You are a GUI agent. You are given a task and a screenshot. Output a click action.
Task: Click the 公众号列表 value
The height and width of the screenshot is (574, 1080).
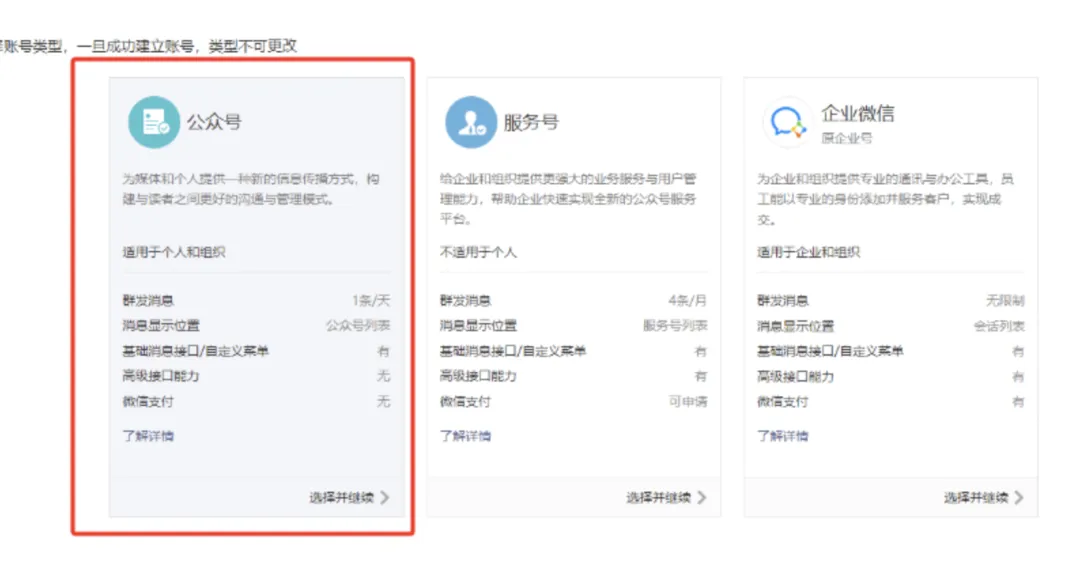click(x=358, y=325)
